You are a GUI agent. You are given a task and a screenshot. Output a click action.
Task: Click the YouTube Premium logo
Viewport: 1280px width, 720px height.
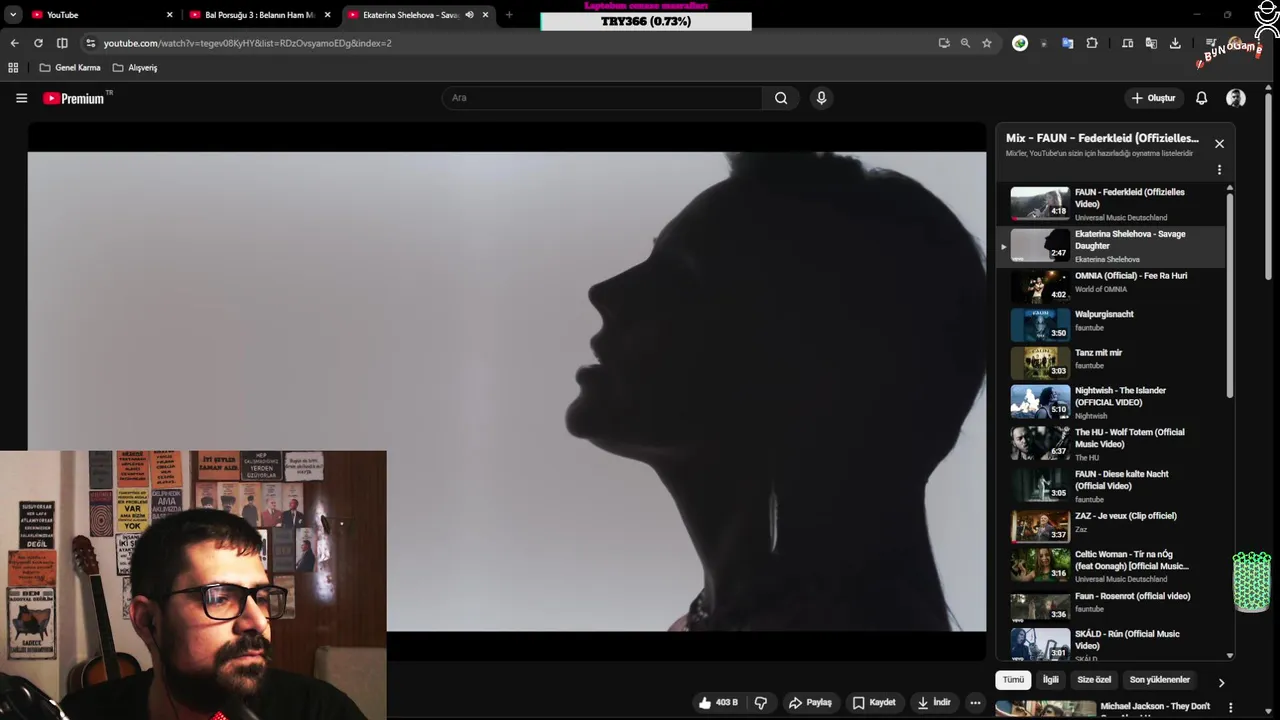[77, 98]
